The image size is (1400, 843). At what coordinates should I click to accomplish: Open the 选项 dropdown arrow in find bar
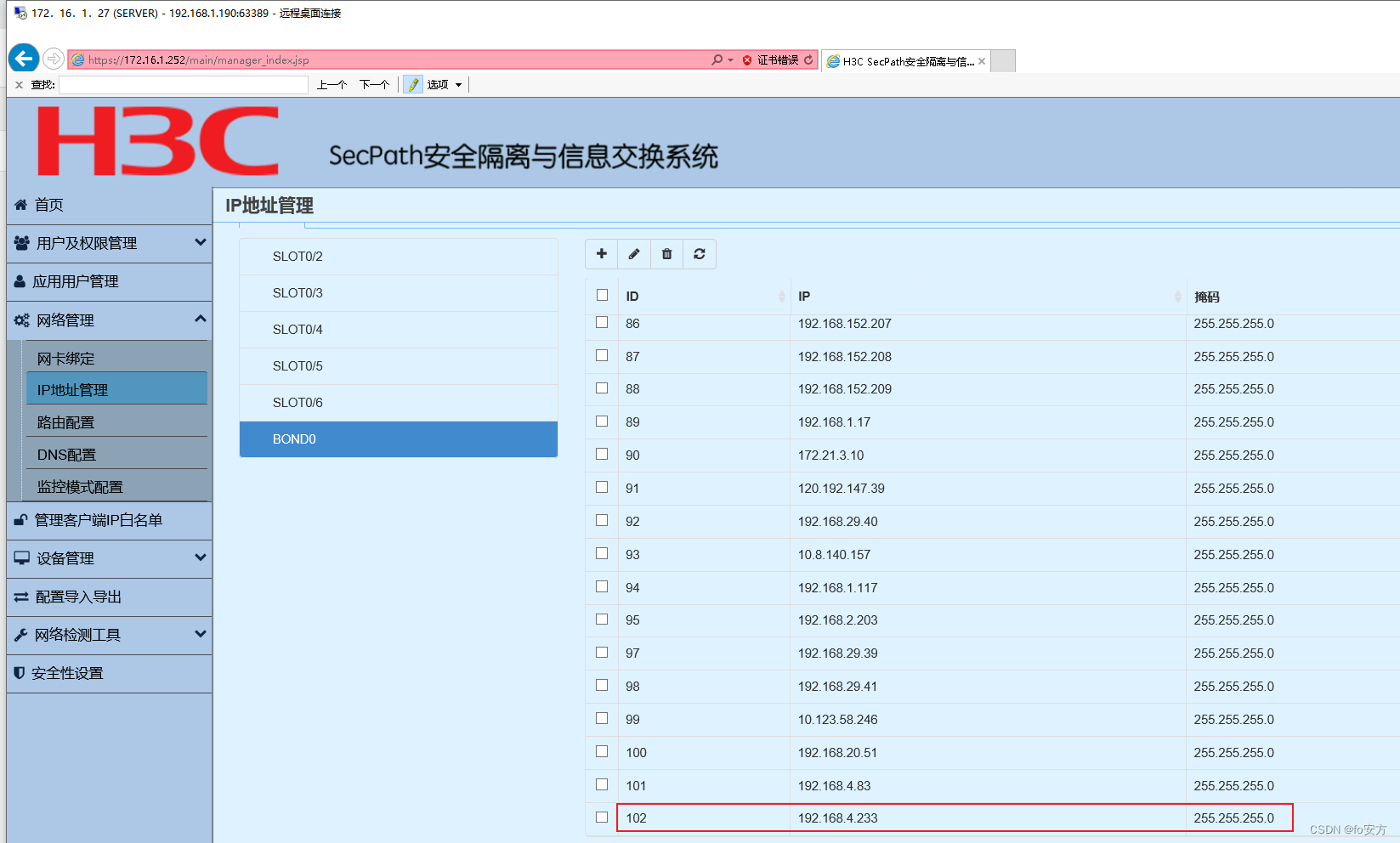pos(458,85)
